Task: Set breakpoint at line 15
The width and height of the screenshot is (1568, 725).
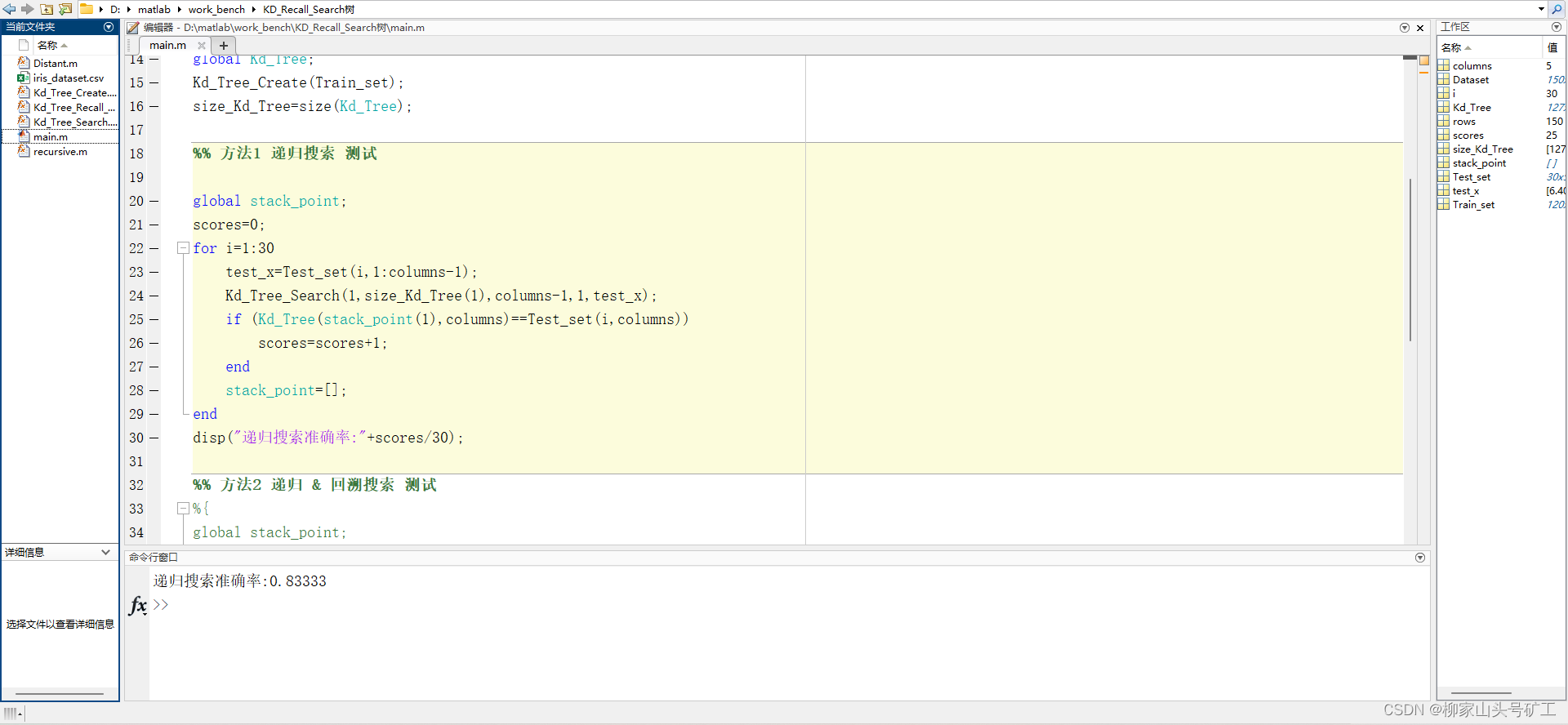Action: pyautogui.click(x=154, y=82)
